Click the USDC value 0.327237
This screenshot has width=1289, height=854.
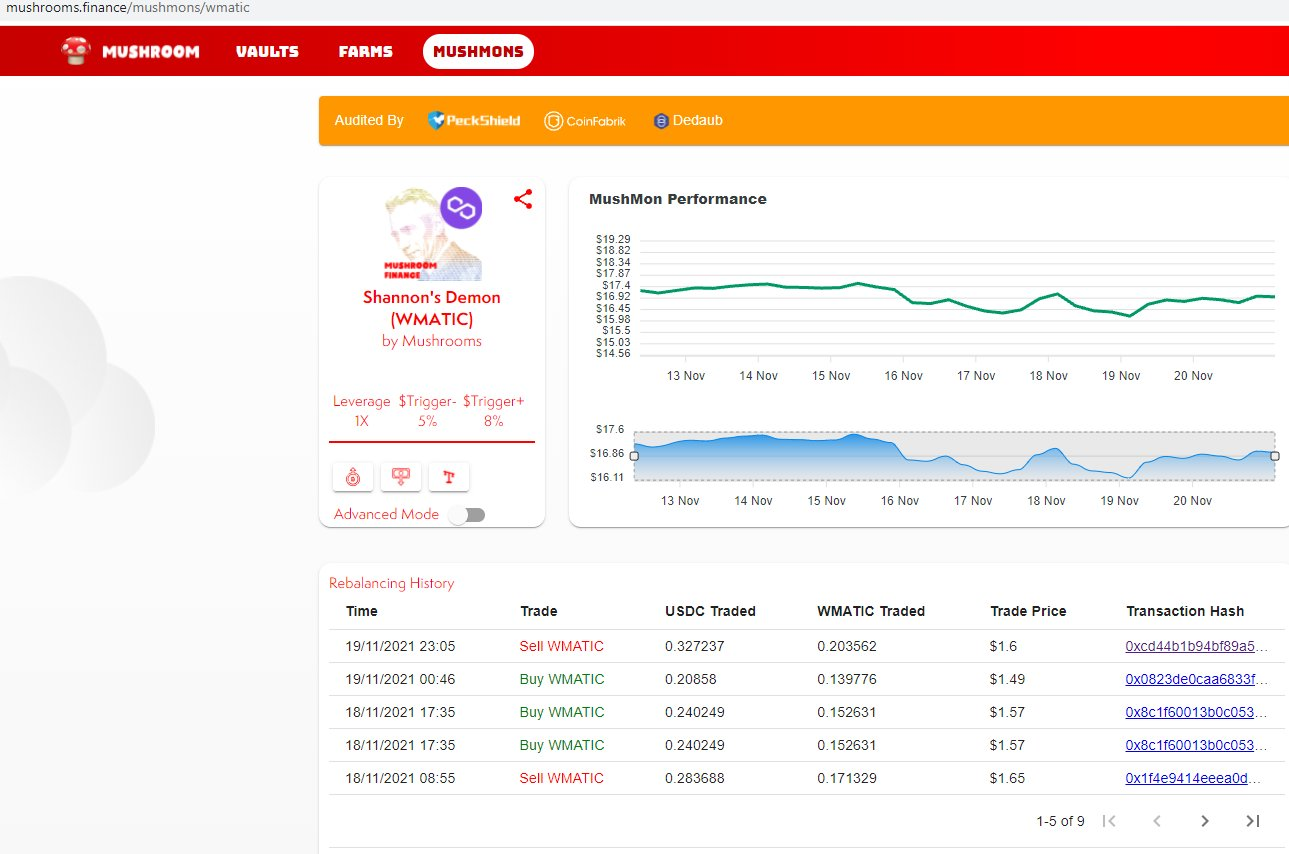(694, 646)
